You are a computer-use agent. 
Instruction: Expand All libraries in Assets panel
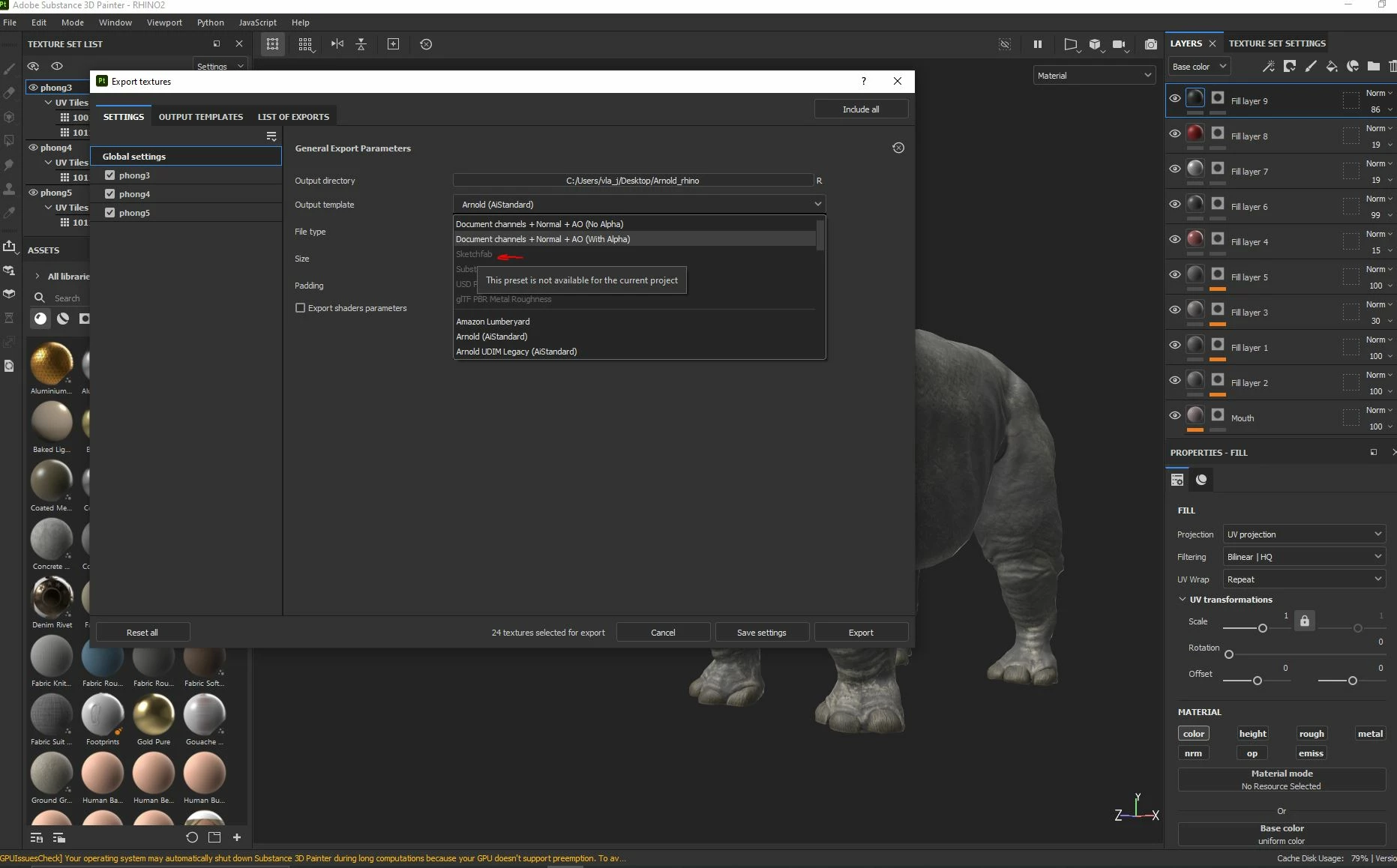point(37,277)
